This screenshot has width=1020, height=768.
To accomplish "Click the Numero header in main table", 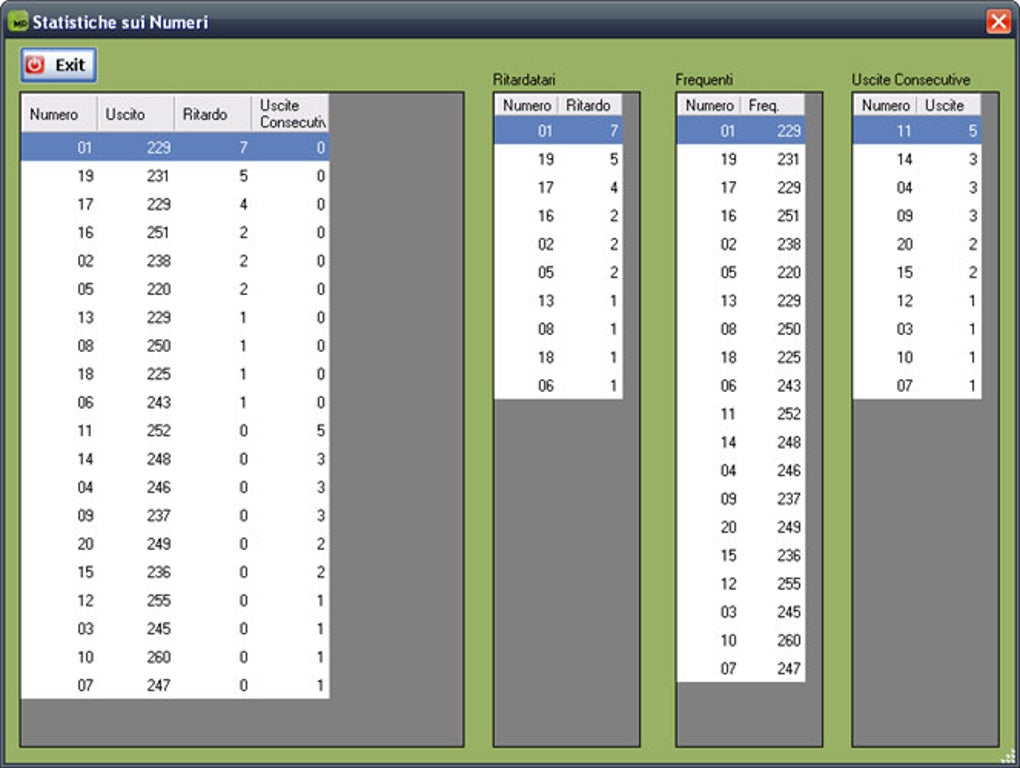I will (x=59, y=114).
